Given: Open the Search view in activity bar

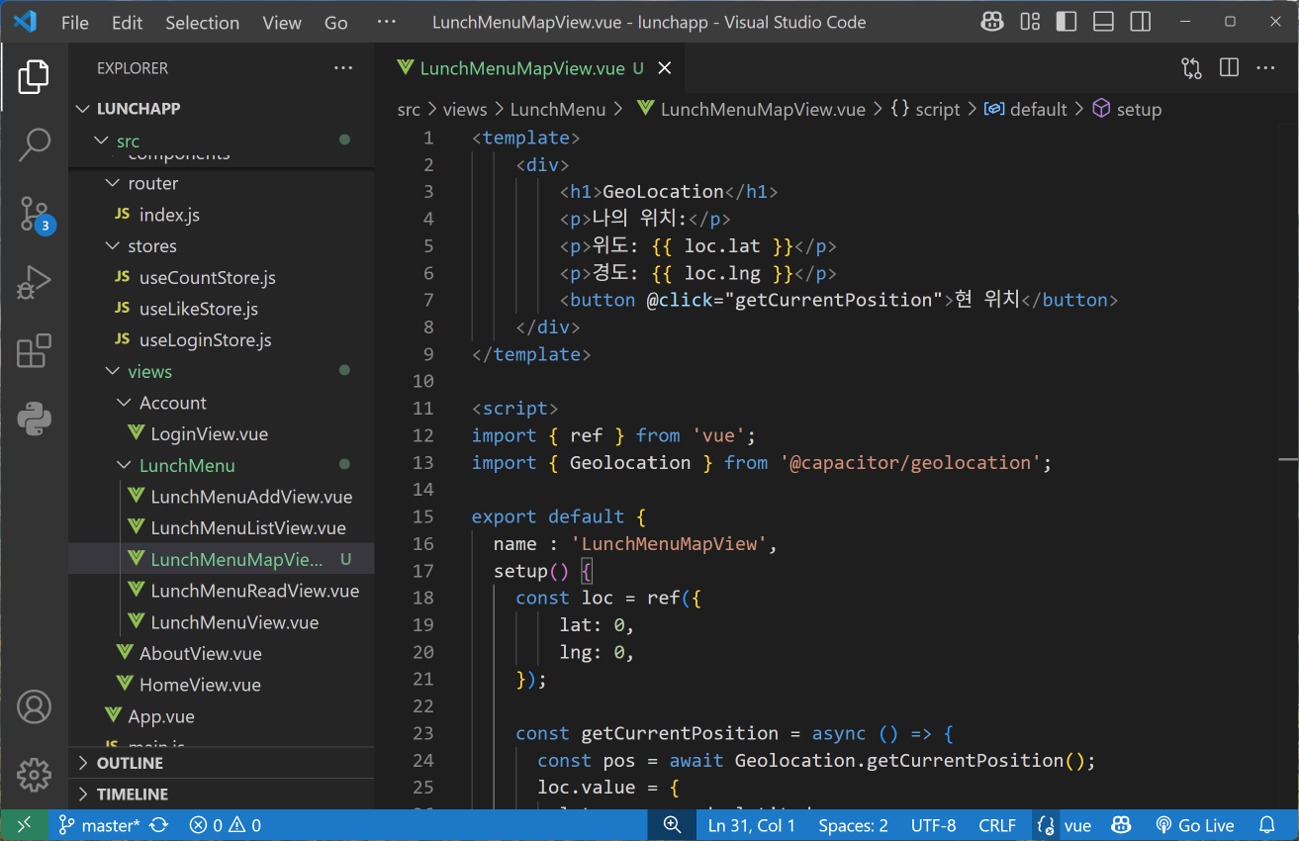Looking at the screenshot, I should (x=34, y=145).
